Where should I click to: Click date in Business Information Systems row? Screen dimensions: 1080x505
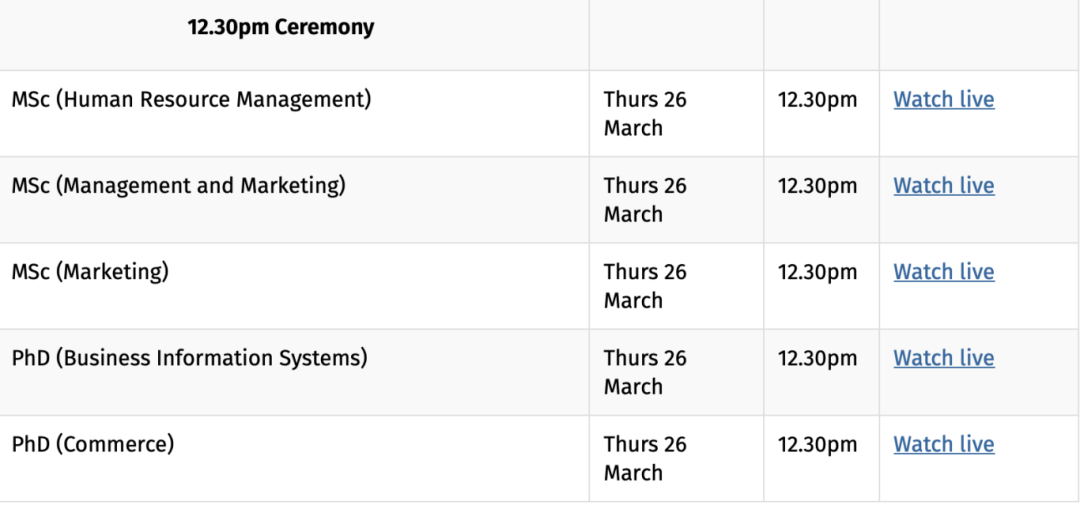pos(645,372)
